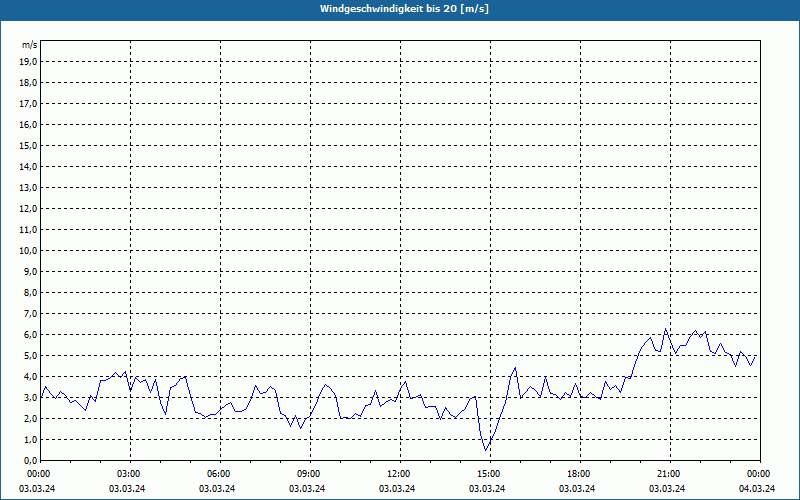
Task: Click the '03.03.24' date under 06:00
Action: pos(217,488)
